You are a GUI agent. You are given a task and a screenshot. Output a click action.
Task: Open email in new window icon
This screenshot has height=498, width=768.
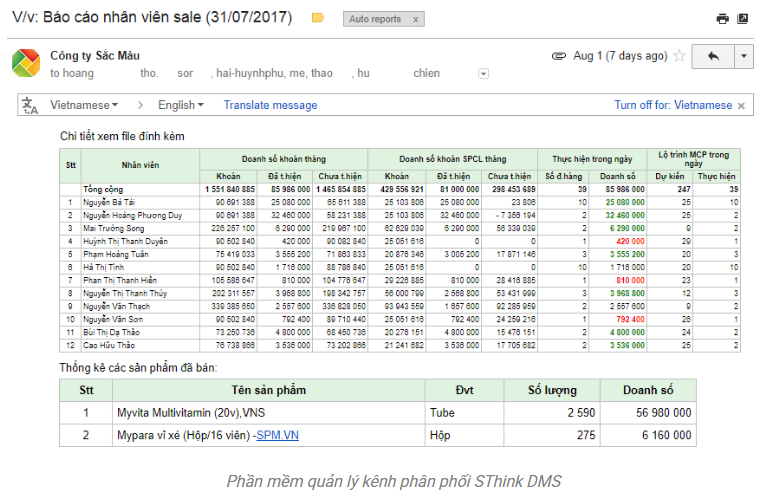(x=742, y=18)
